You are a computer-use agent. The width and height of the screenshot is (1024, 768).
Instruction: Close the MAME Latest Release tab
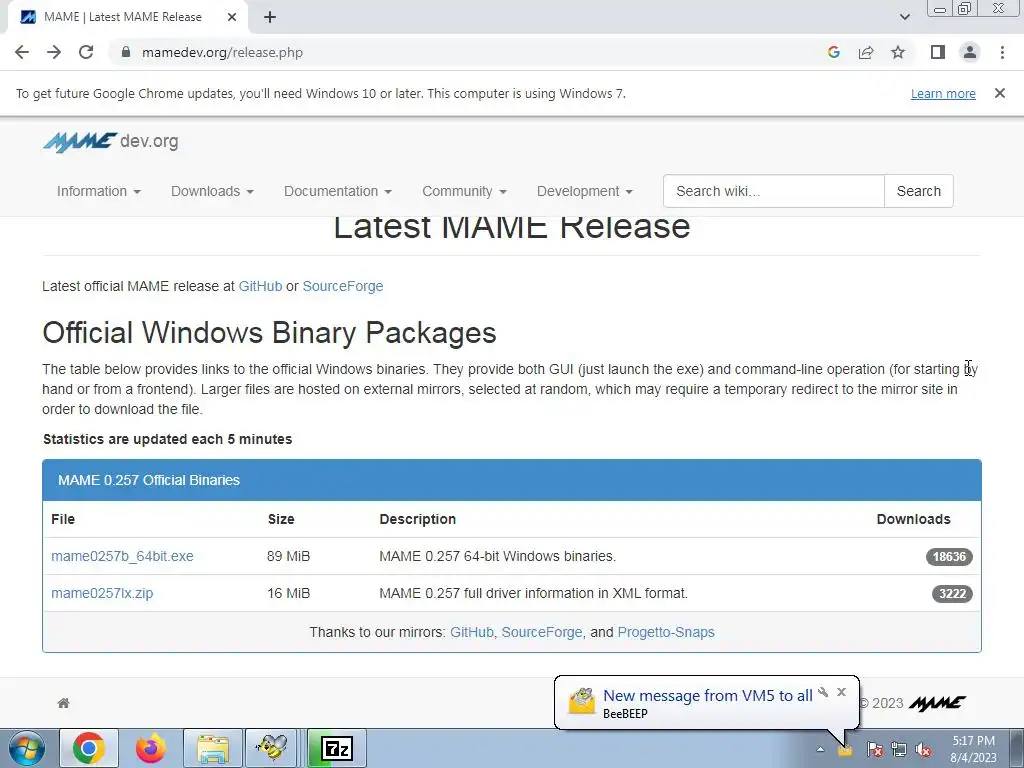tap(232, 17)
